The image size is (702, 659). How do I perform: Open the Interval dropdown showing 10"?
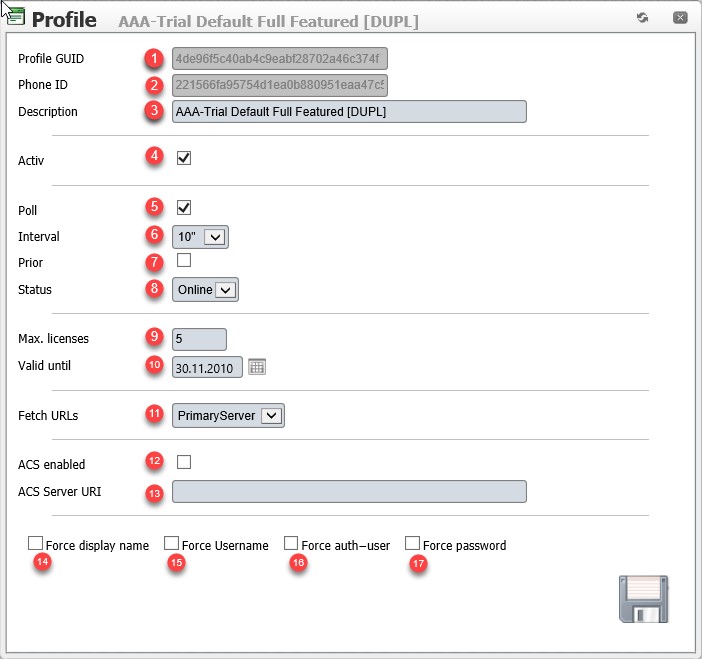[x=200, y=237]
